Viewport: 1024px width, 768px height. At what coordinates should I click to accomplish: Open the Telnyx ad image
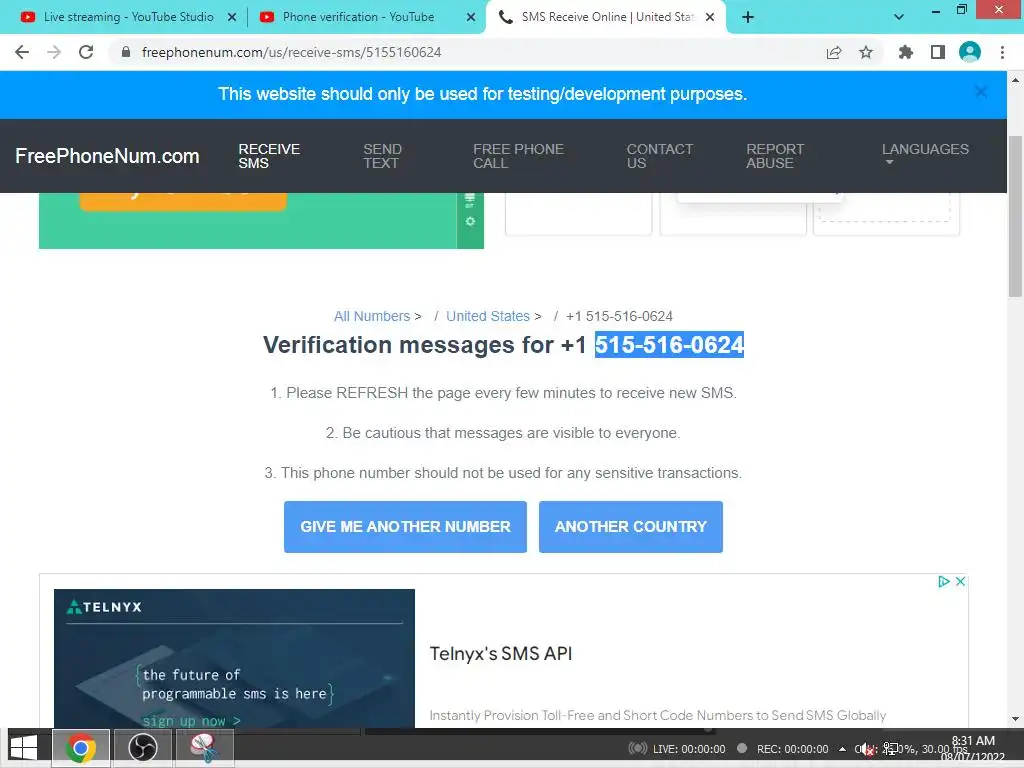[234, 658]
